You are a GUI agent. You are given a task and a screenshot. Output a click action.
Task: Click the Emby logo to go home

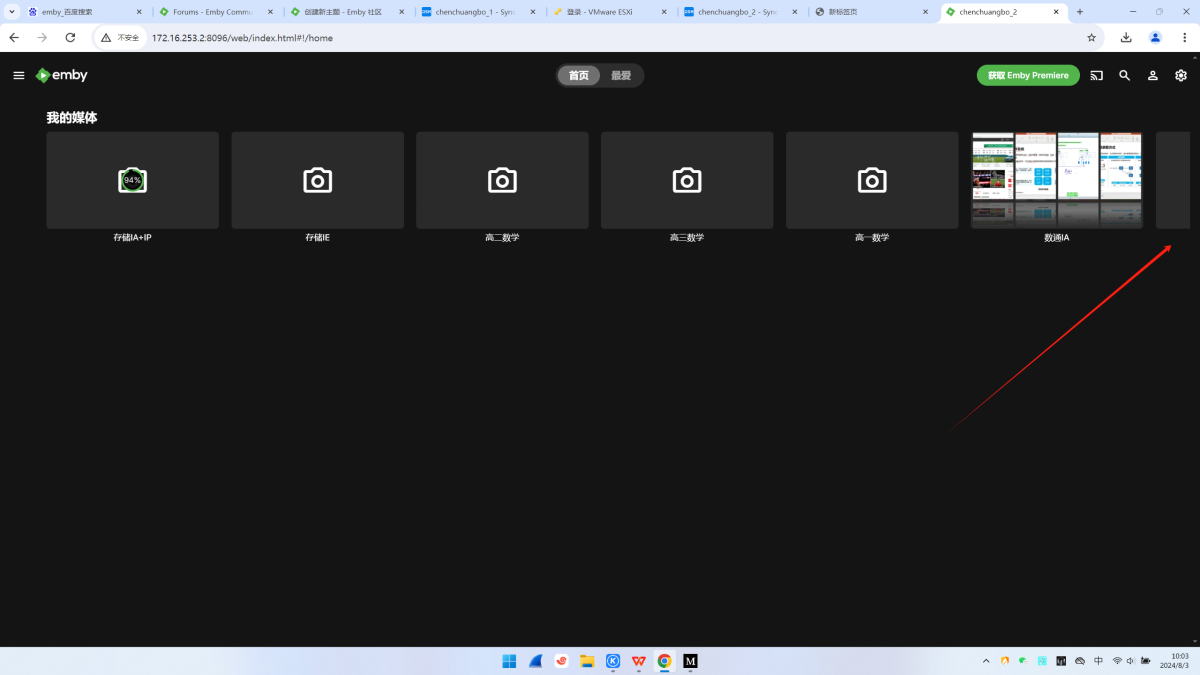coord(61,74)
